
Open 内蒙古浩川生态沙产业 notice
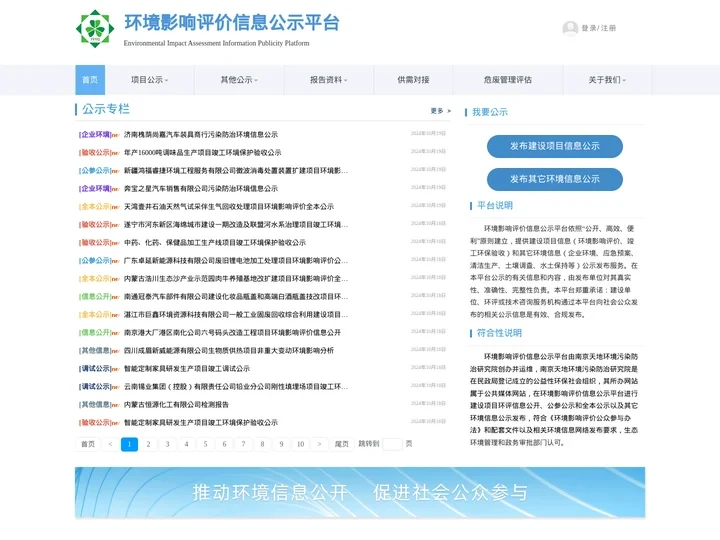tap(236, 278)
